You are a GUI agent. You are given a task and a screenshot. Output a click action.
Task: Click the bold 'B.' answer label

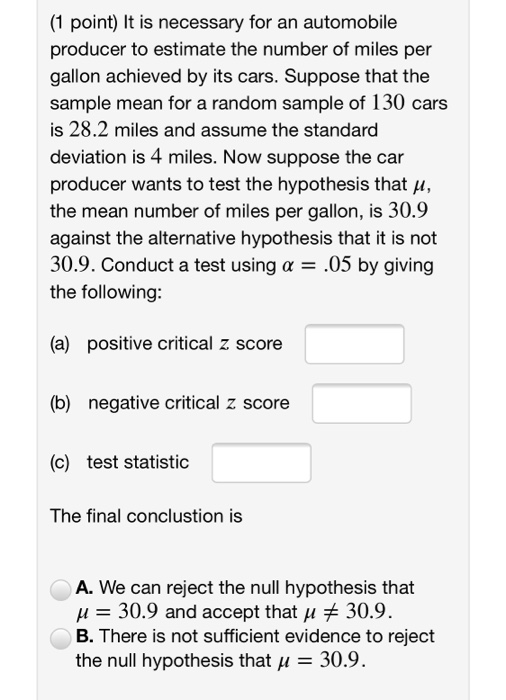pos(85,636)
